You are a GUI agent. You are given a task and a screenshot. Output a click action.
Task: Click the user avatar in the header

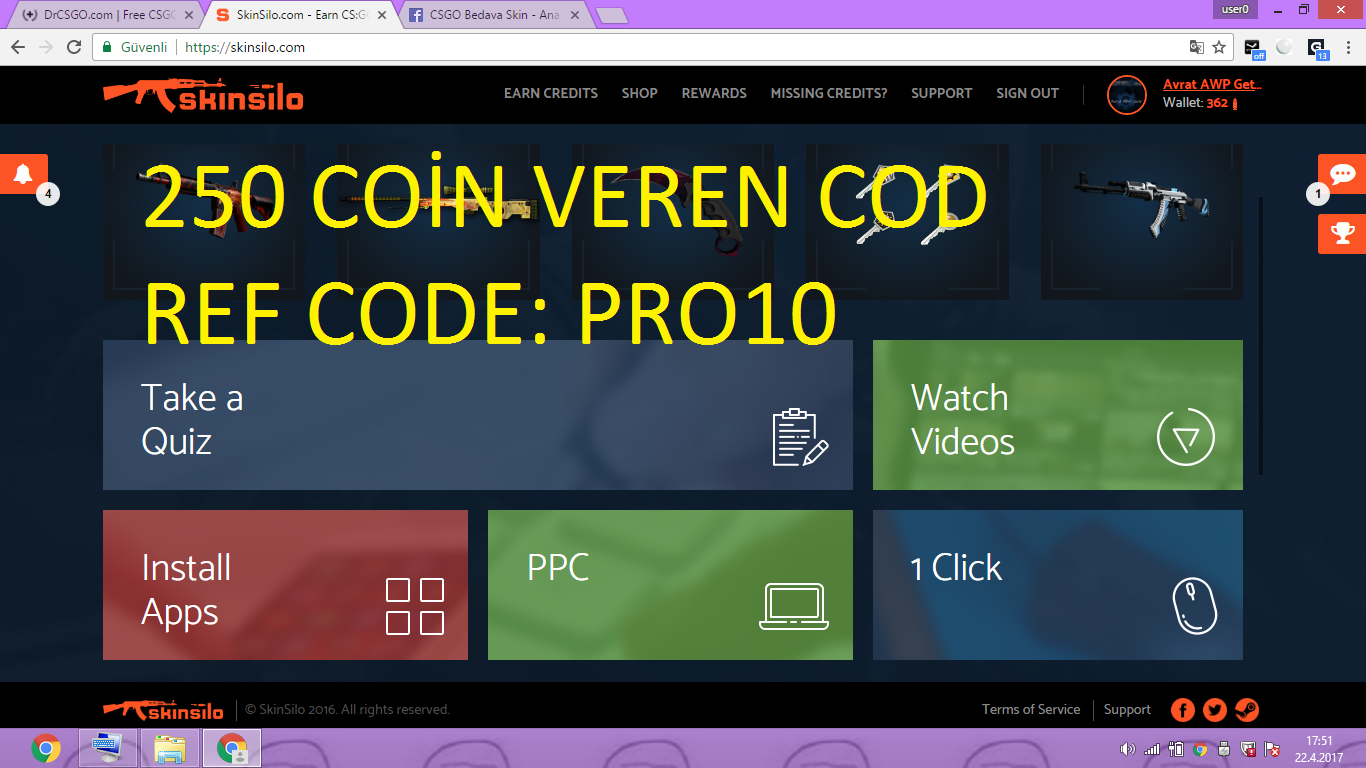(1127, 94)
